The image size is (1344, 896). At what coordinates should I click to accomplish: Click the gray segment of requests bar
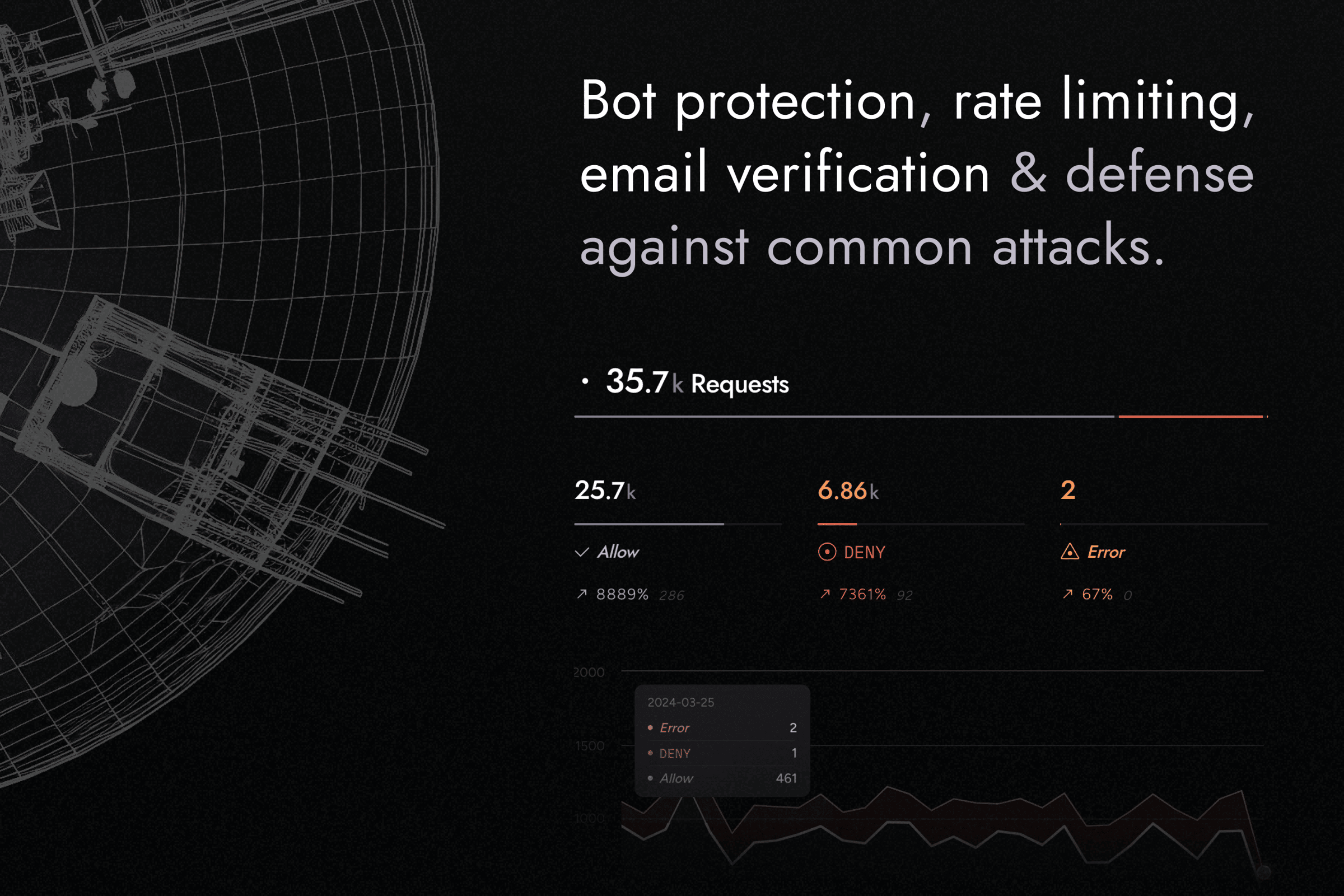tap(844, 417)
